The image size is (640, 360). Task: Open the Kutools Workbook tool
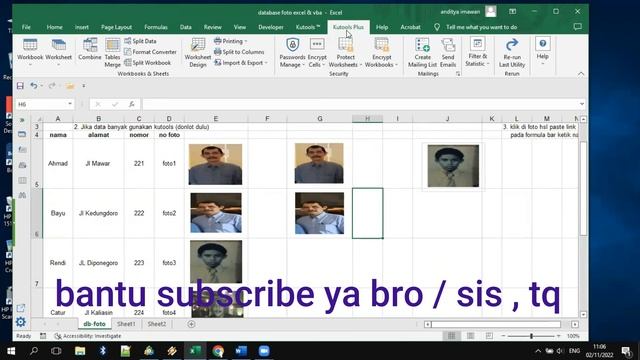pos(30,51)
